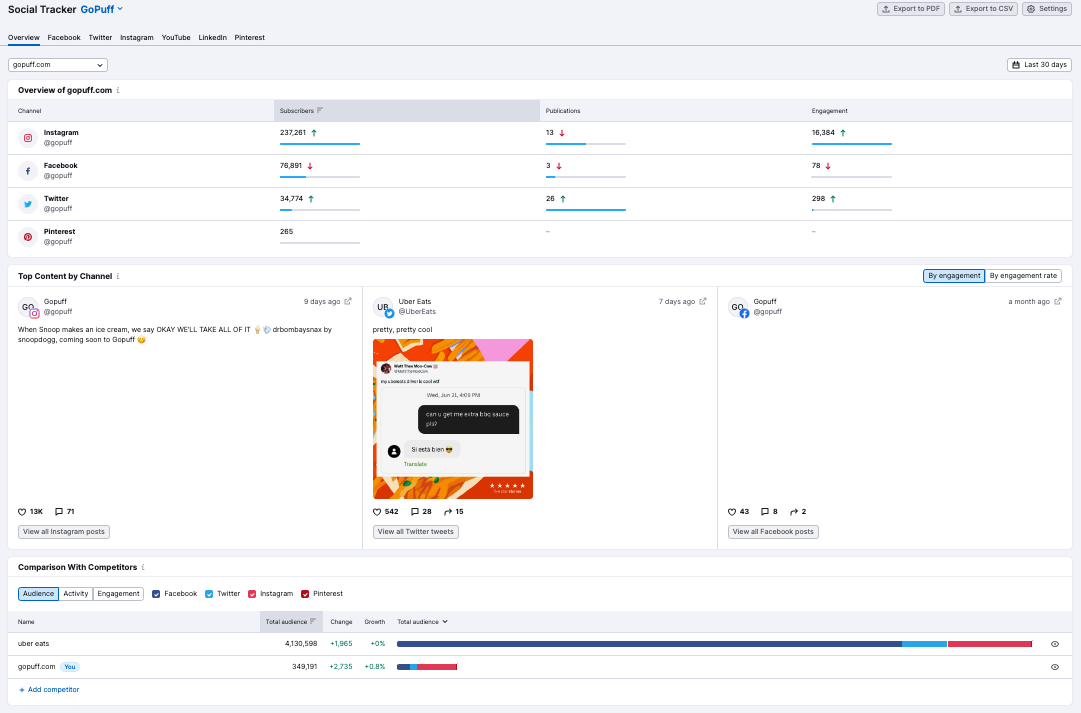This screenshot has width=1081, height=713.
Task: Click the heart icon showing 13K likes
Action: click(x=22, y=512)
